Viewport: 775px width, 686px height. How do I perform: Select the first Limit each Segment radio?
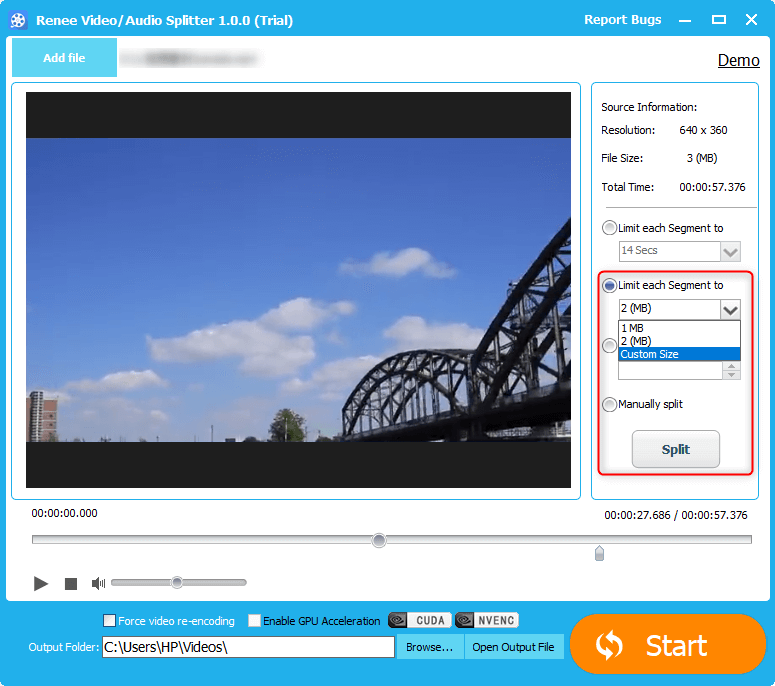(609, 228)
